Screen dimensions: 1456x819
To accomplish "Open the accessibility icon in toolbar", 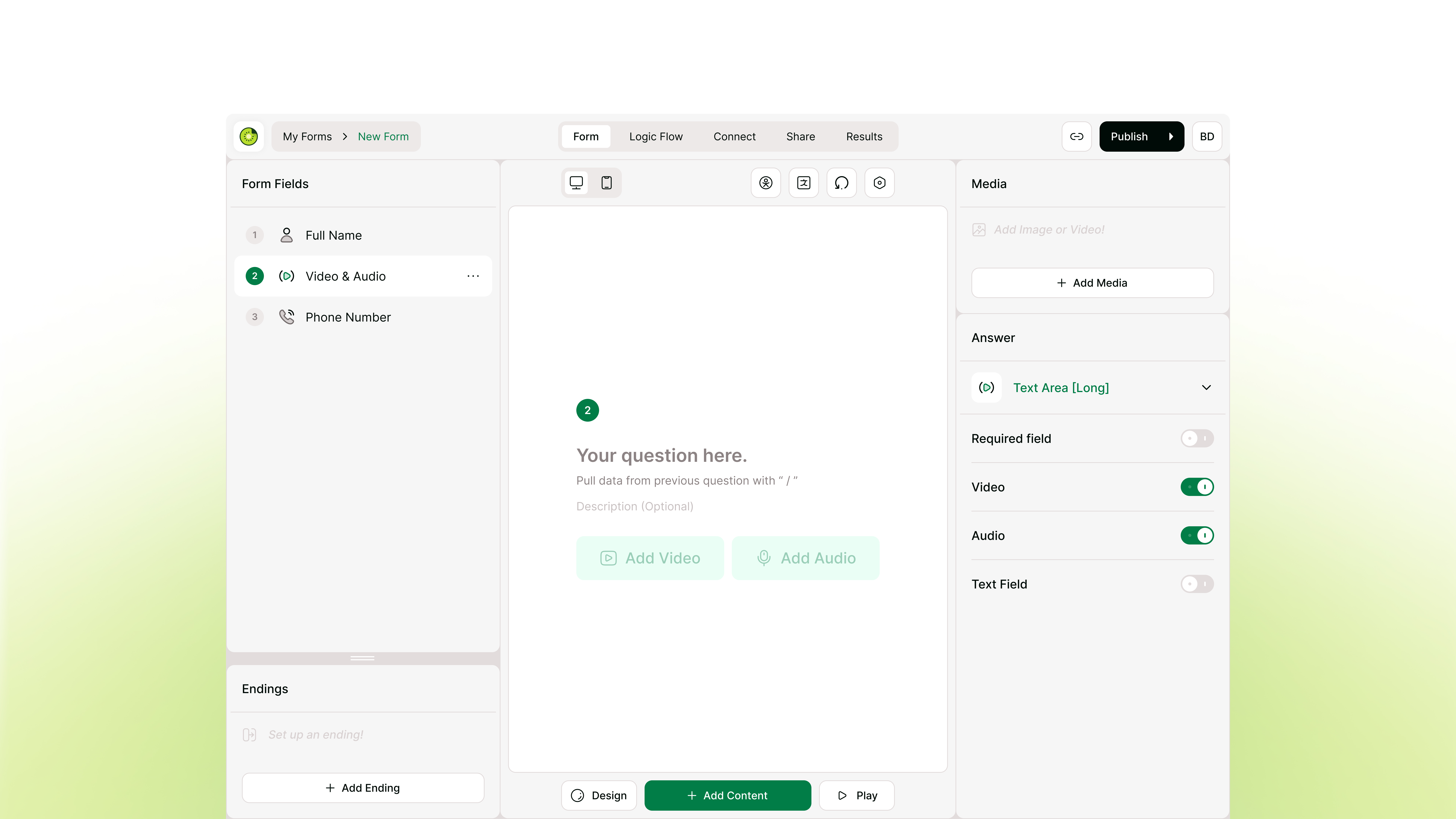I will 766,183.
